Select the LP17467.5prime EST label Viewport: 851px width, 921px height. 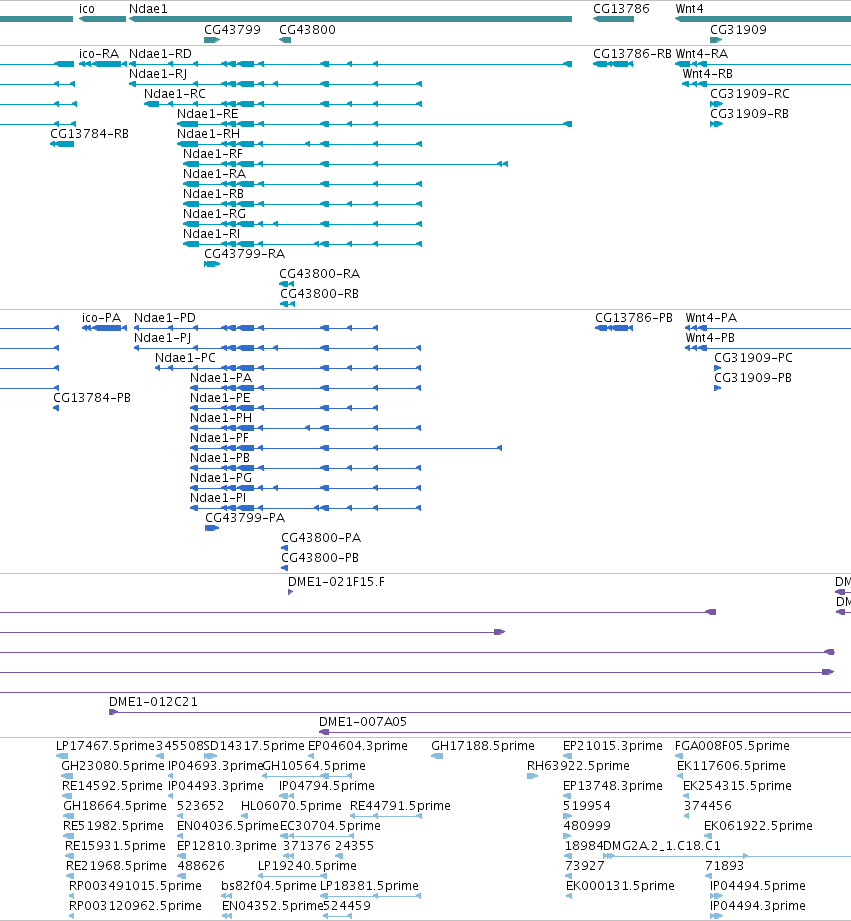[105, 745]
